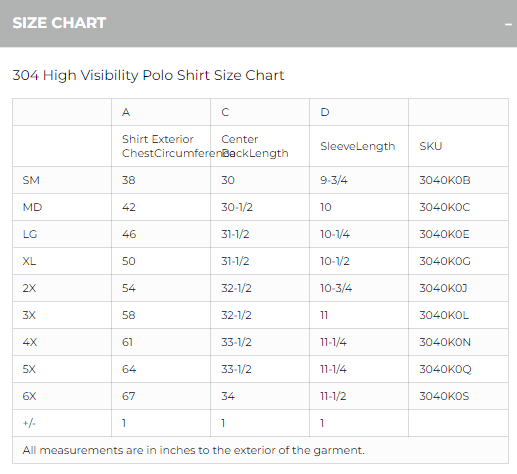Click SKU 3040K0C for size MD
The width and height of the screenshot is (517, 474).
coord(445,207)
